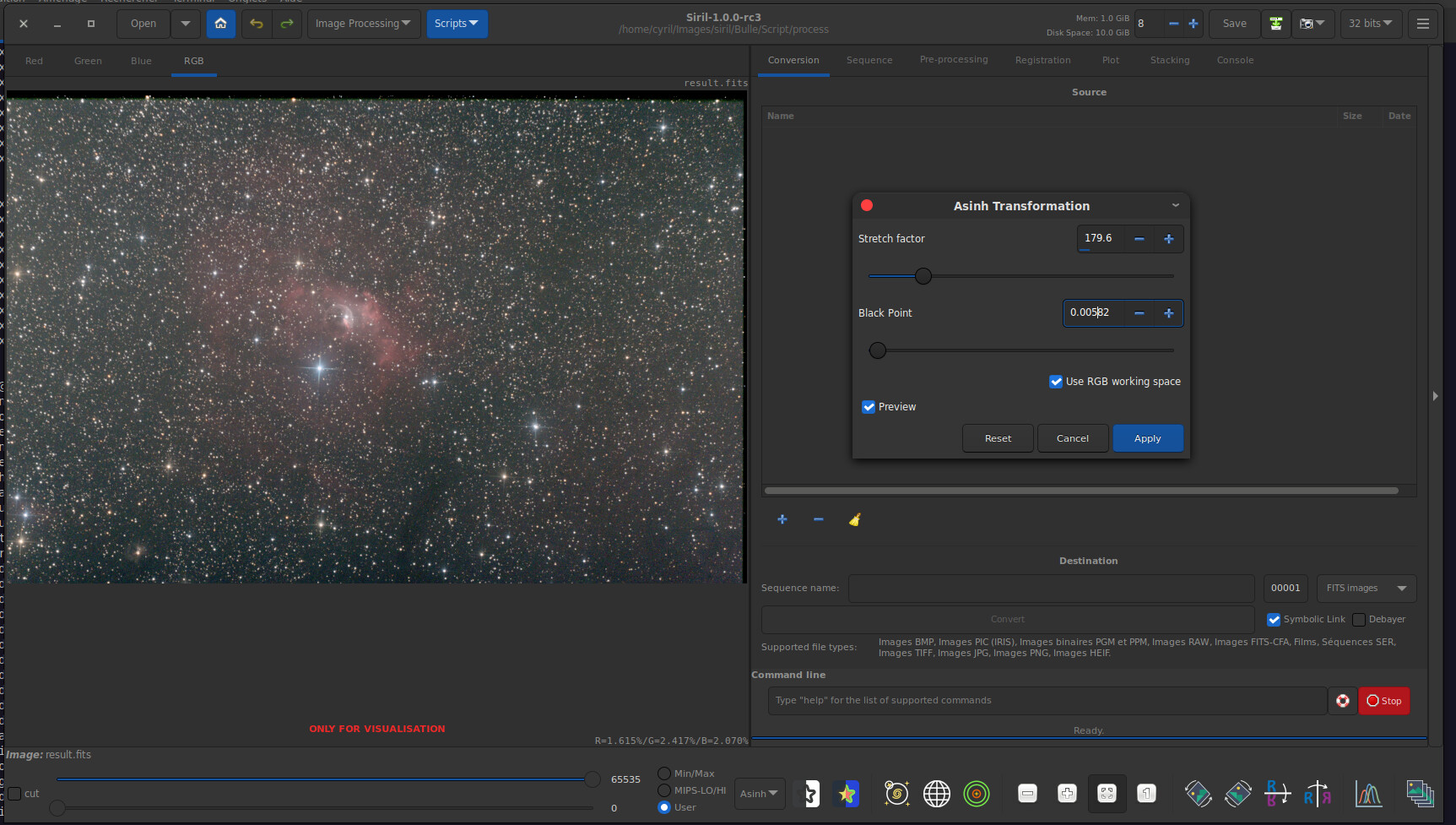Select the Min/Max radio button
The width and height of the screenshot is (1456, 825).
pos(664,773)
